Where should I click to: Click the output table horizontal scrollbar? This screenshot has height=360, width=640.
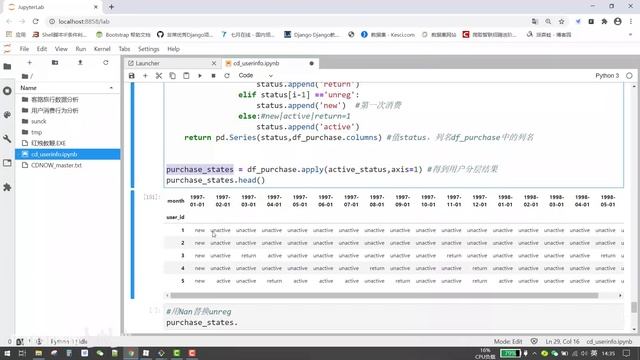pyautogui.click(x=384, y=295)
